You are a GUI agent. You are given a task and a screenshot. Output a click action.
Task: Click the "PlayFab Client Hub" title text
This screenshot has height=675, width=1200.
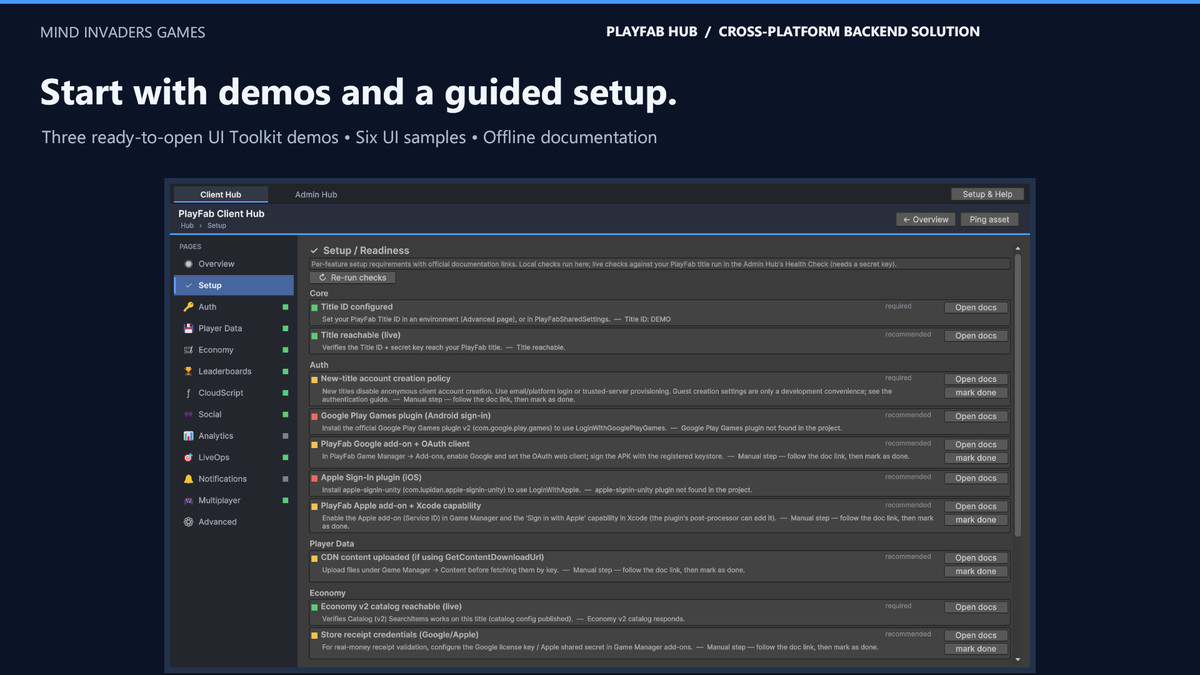pyautogui.click(x=221, y=214)
